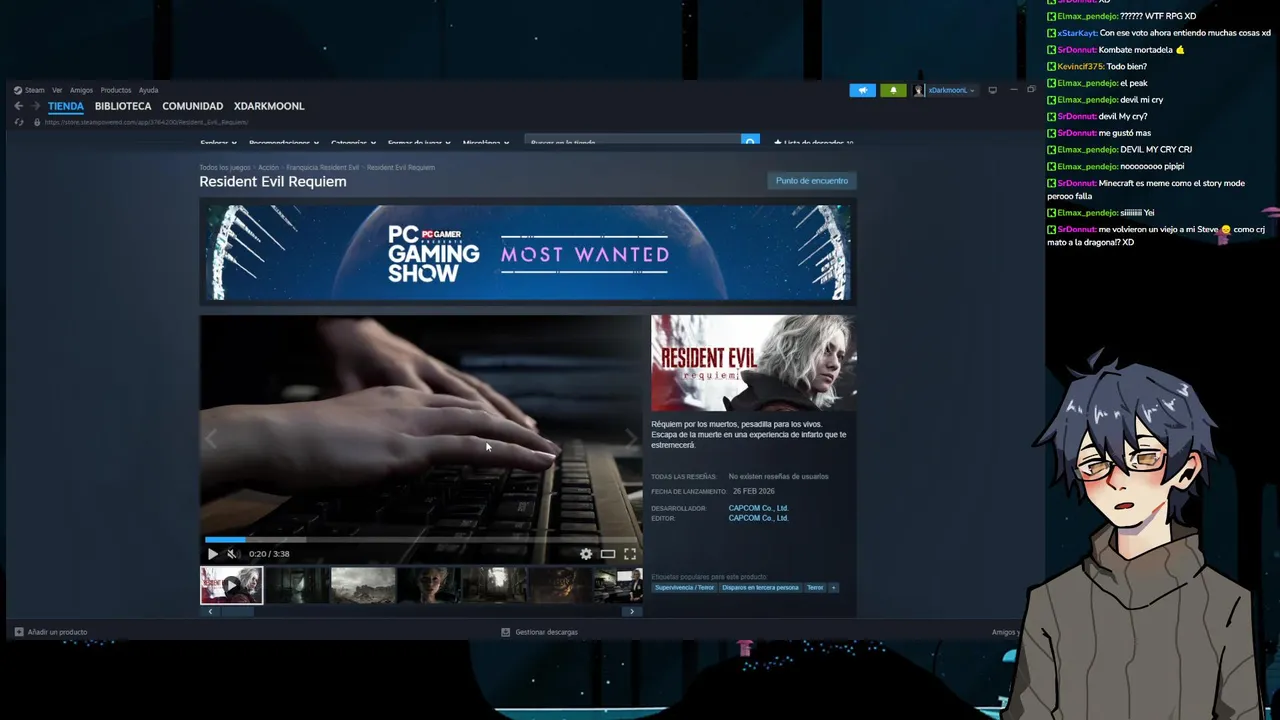
Task: Open the green notifications bell
Action: (x=893, y=90)
